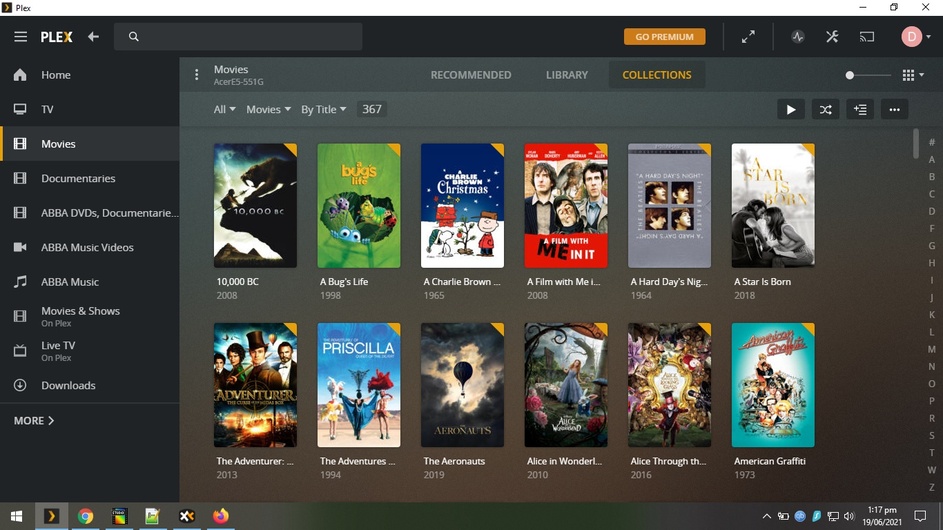Open Movies & Shows On Plex
This screenshot has height=530, width=943.
(90, 316)
